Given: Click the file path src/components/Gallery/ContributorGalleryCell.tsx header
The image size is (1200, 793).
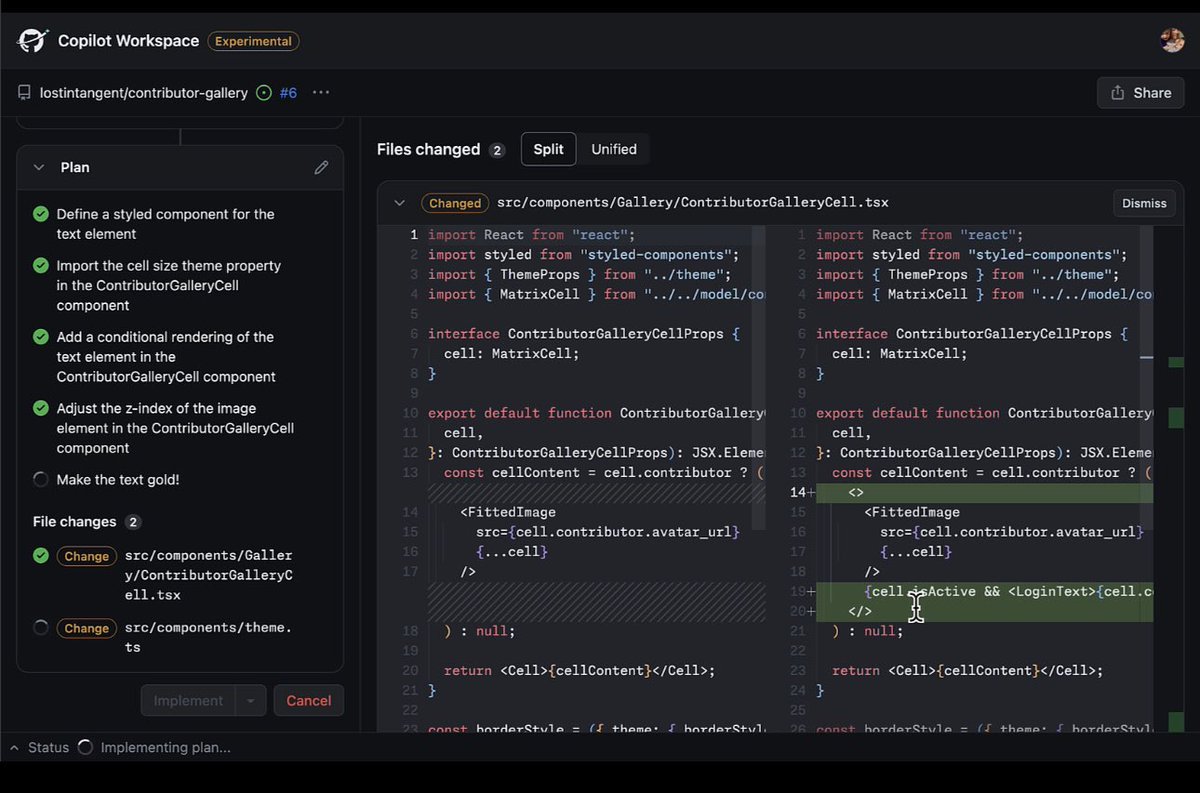Looking at the screenshot, I should tap(693, 202).
